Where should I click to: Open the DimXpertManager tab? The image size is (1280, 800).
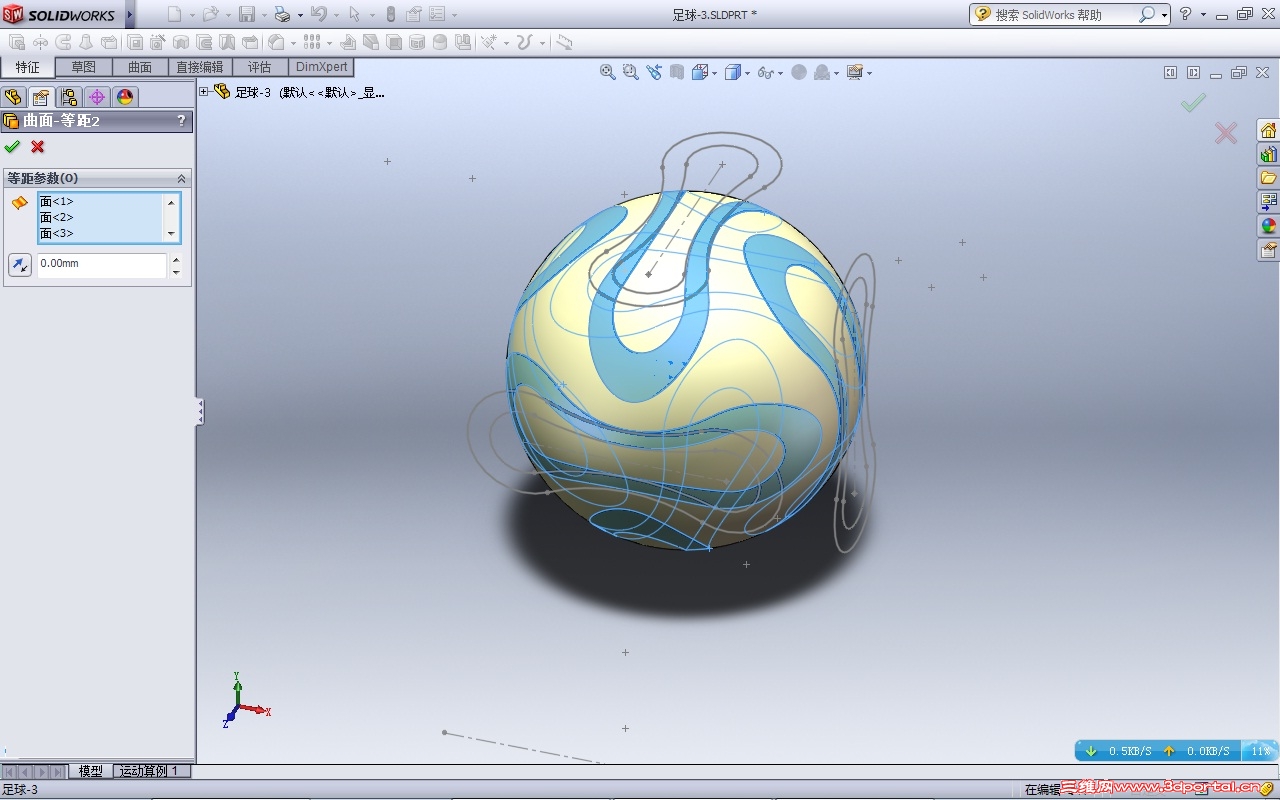(97, 97)
